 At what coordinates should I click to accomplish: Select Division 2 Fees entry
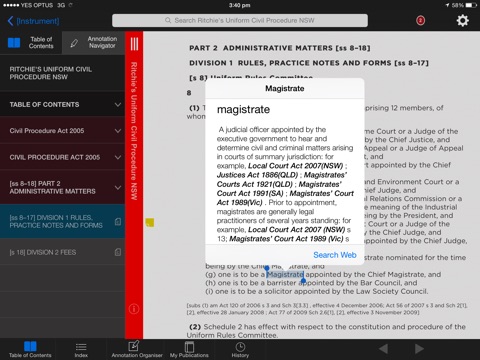point(62,252)
